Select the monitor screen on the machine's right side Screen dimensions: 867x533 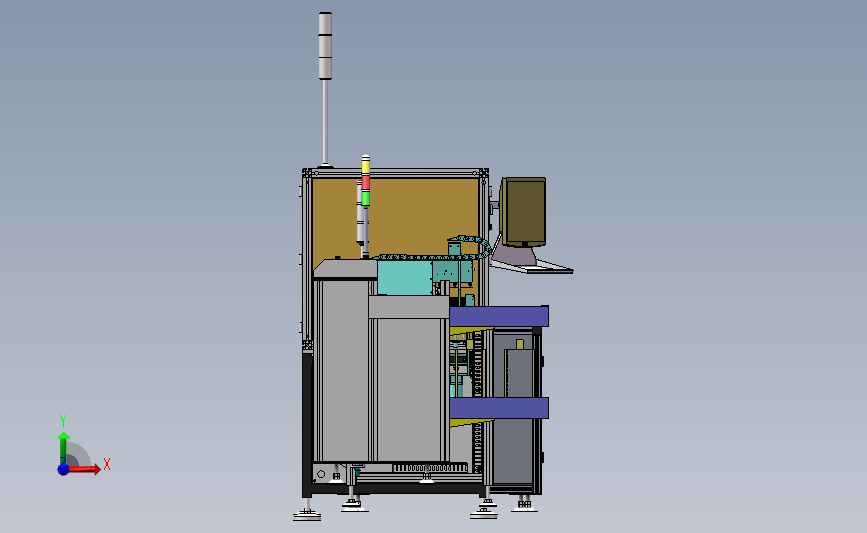coord(524,211)
